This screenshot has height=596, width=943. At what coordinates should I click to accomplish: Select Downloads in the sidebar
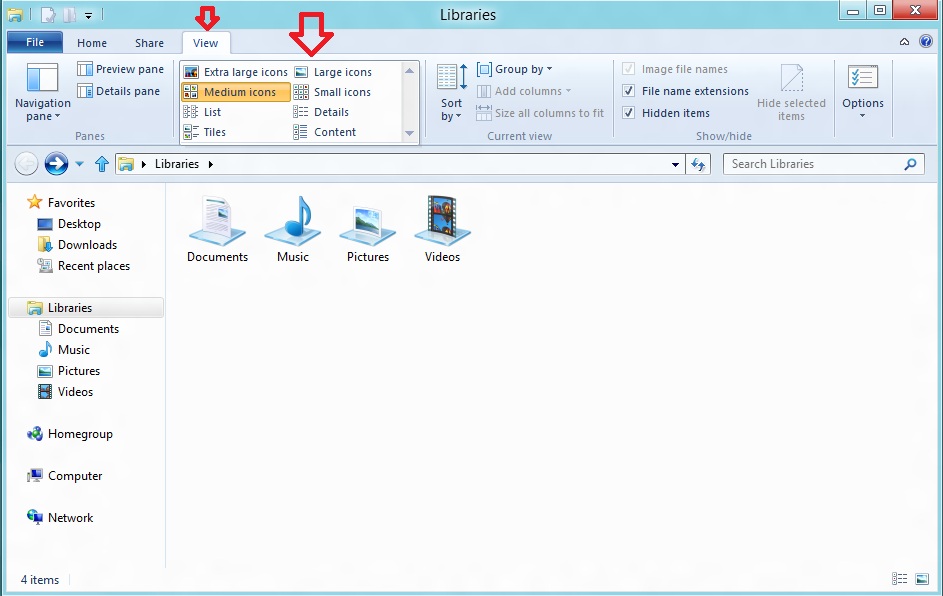click(85, 244)
